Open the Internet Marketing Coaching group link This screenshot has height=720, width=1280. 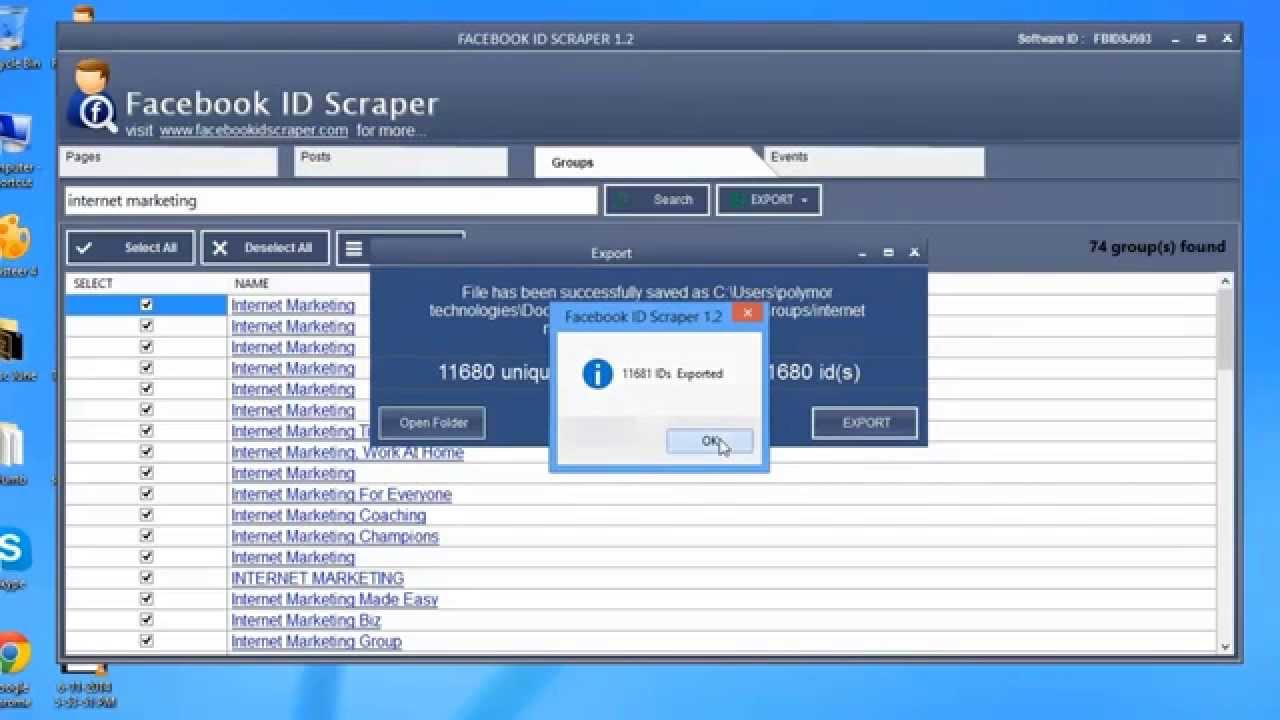[x=328, y=515]
